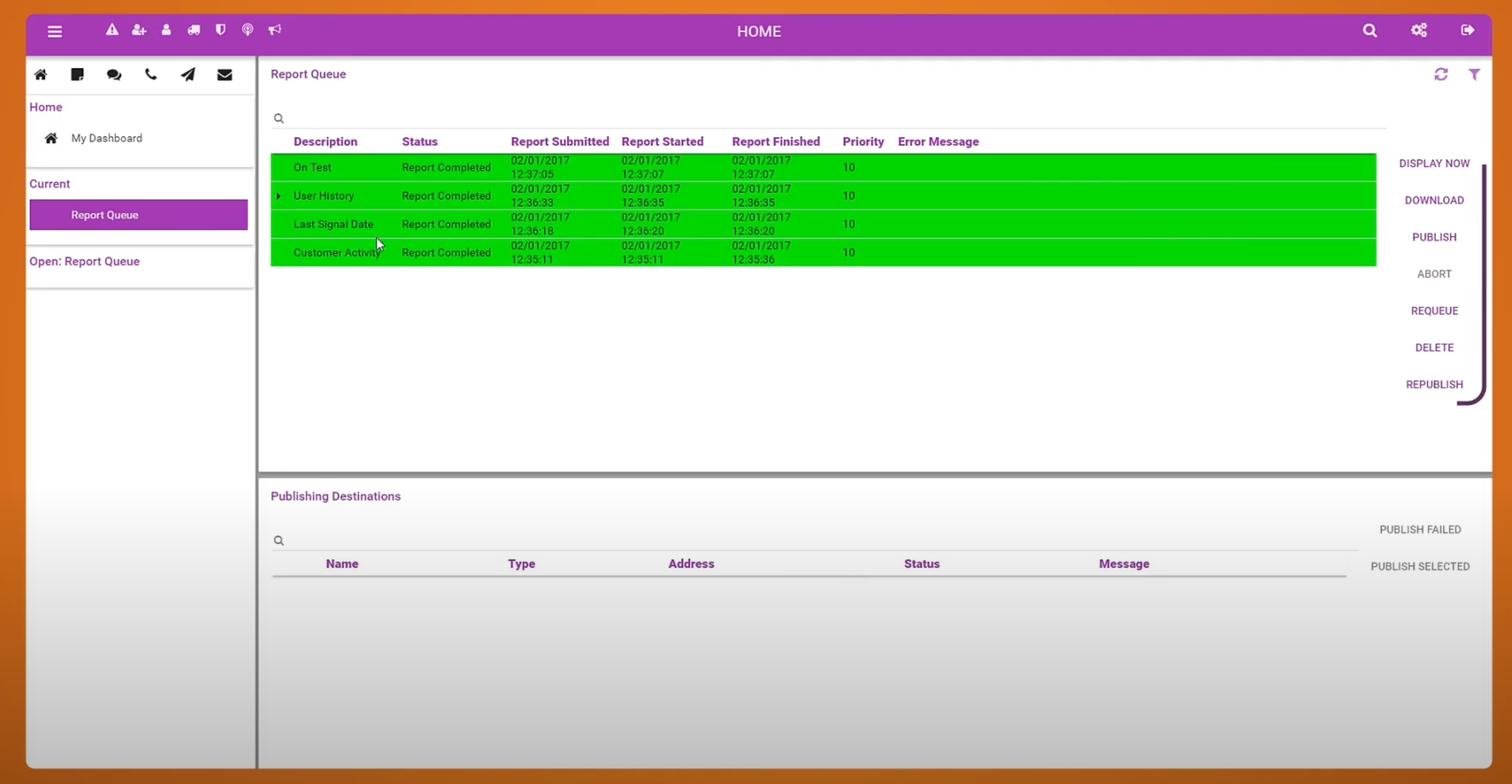Refresh the Report Queue list
This screenshot has height=784, width=1512.
point(1442,74)
